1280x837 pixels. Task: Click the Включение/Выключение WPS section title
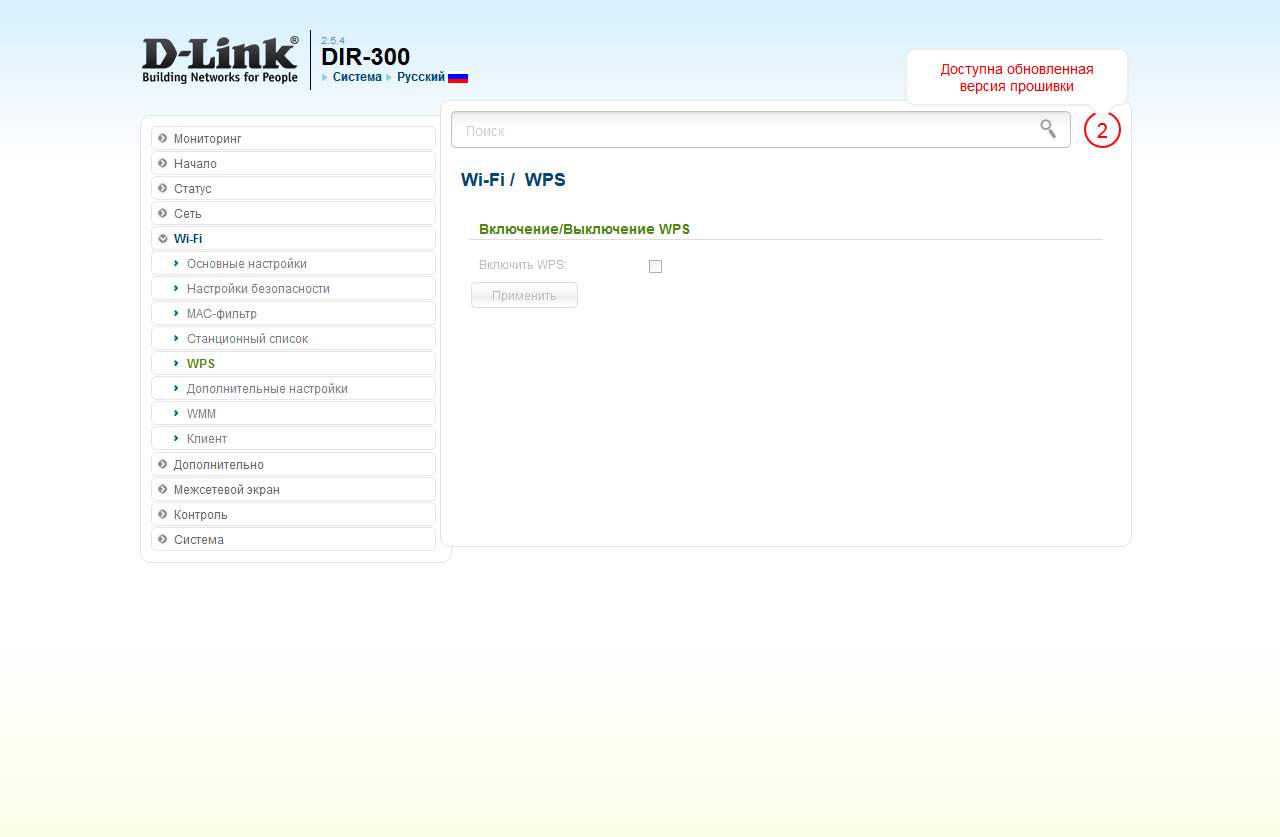pyautogui.click(x=584, y=229)
